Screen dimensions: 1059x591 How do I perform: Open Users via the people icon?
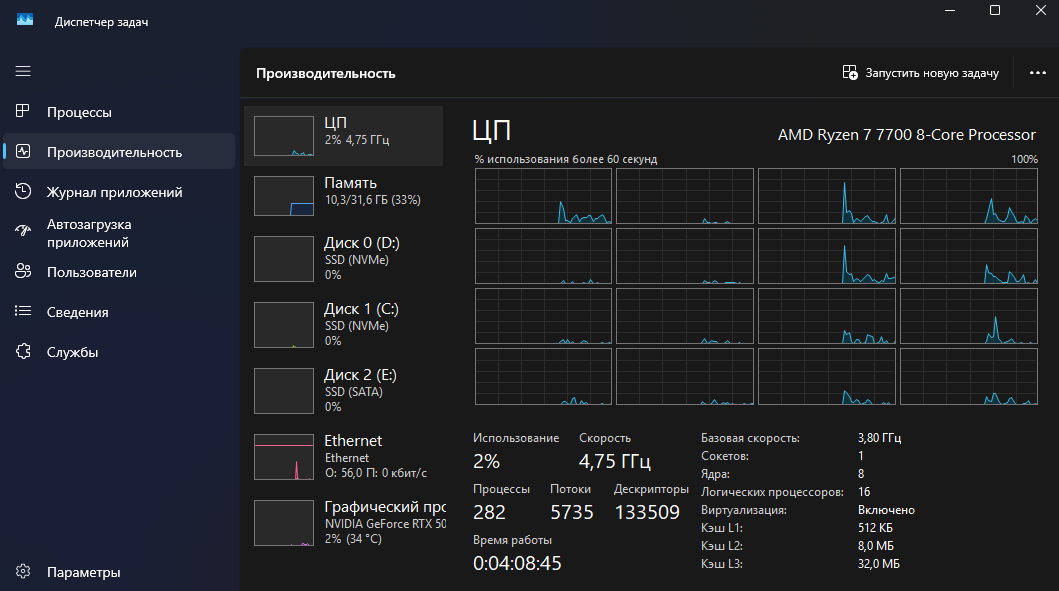click(23, 272)
